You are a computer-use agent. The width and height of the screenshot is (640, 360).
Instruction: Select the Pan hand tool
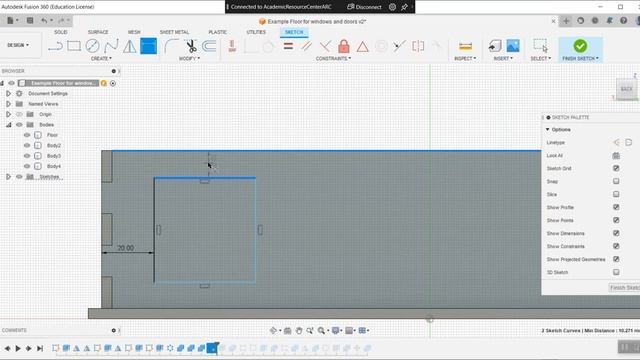[x=299, y=331]
